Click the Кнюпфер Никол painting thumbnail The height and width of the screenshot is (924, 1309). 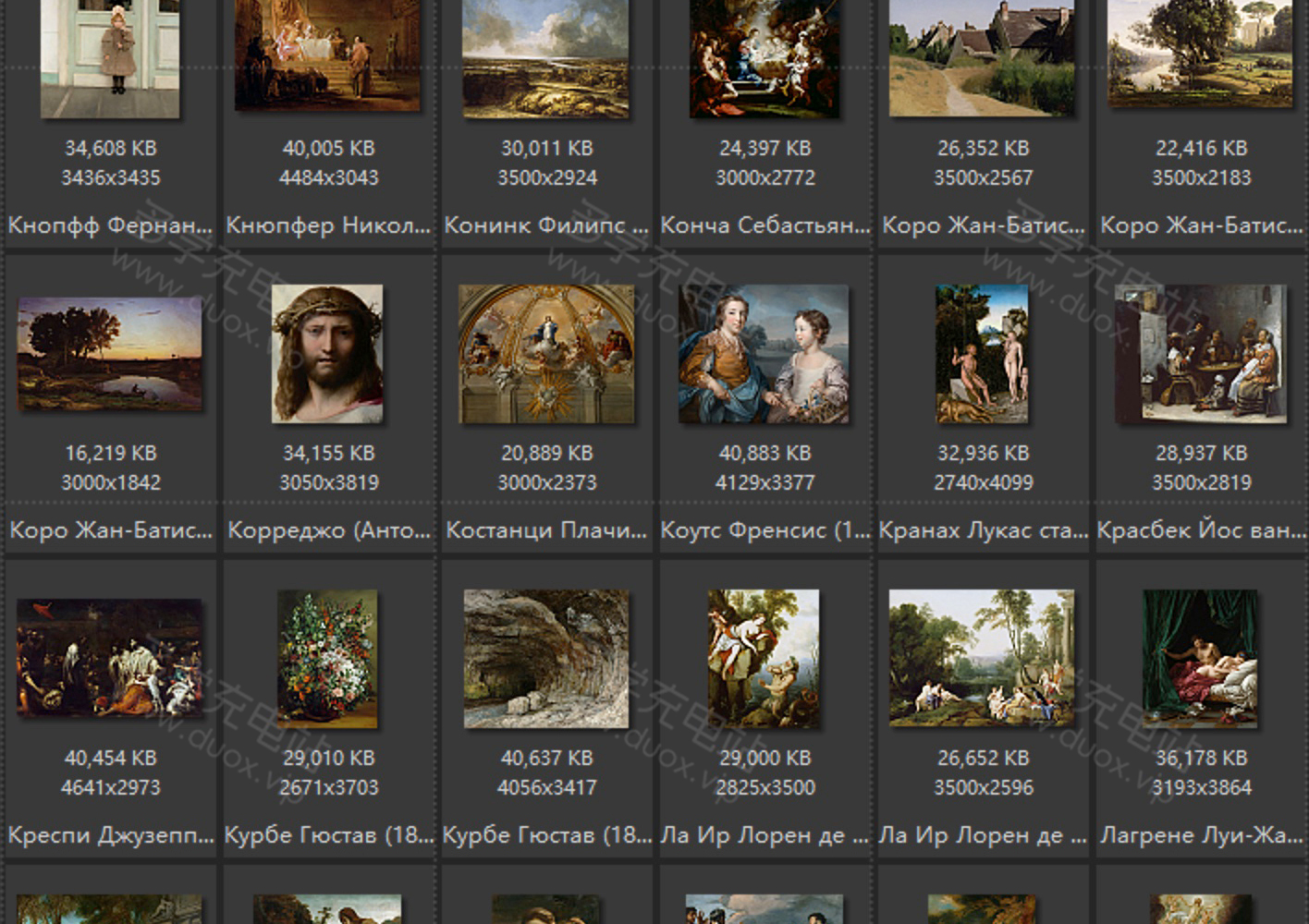click(328, 54)
